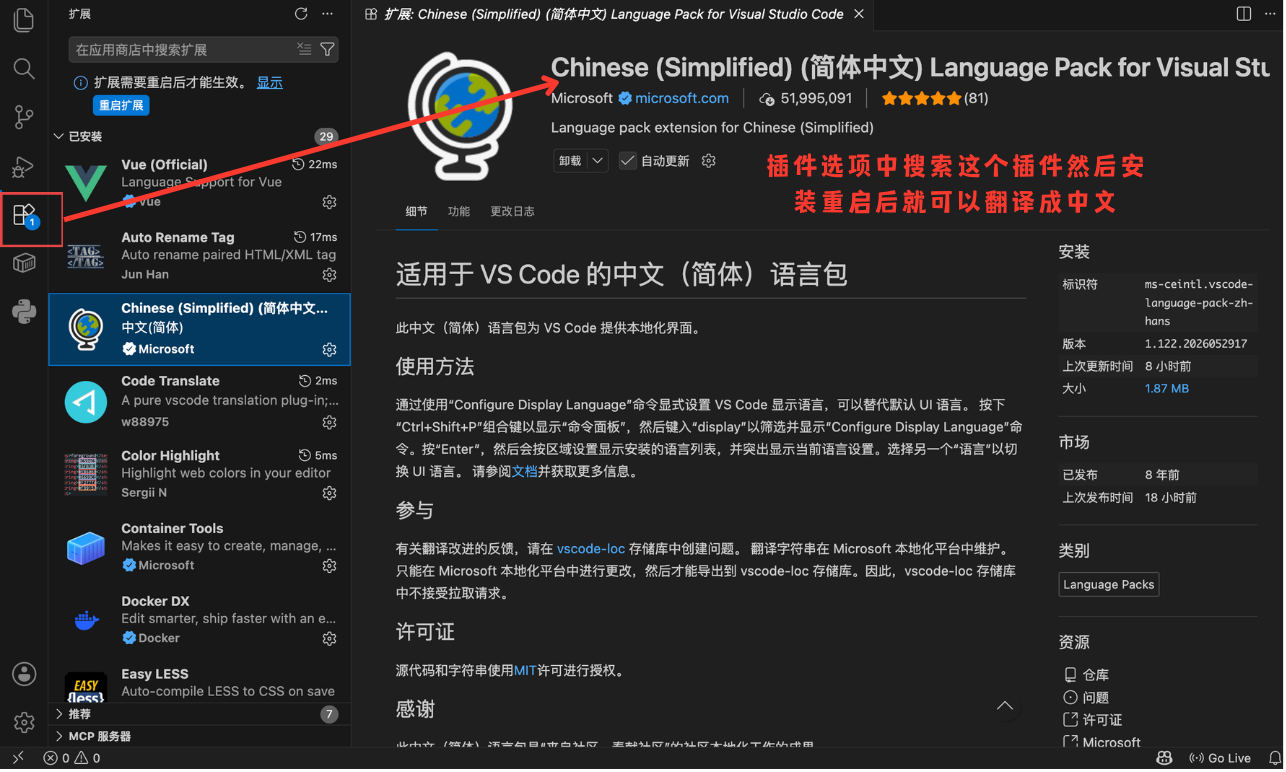Select the Docker DX extension entry

tap(199, 620)
